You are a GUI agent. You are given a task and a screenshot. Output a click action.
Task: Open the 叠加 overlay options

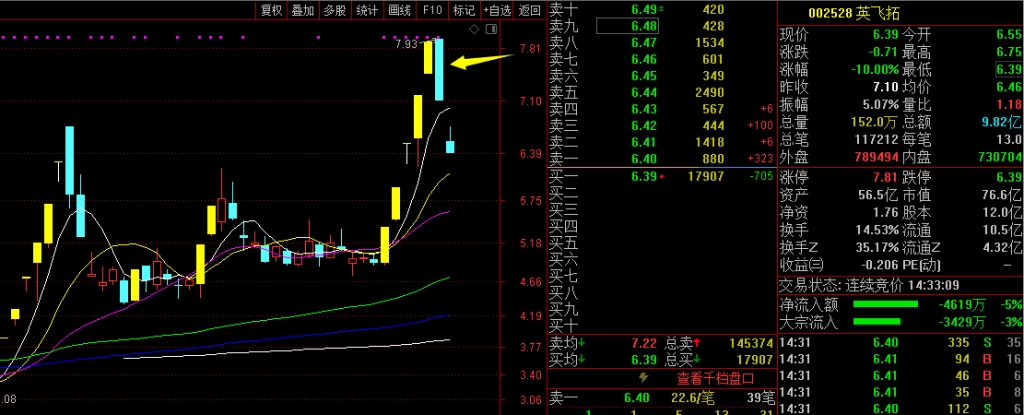[303, 10]
